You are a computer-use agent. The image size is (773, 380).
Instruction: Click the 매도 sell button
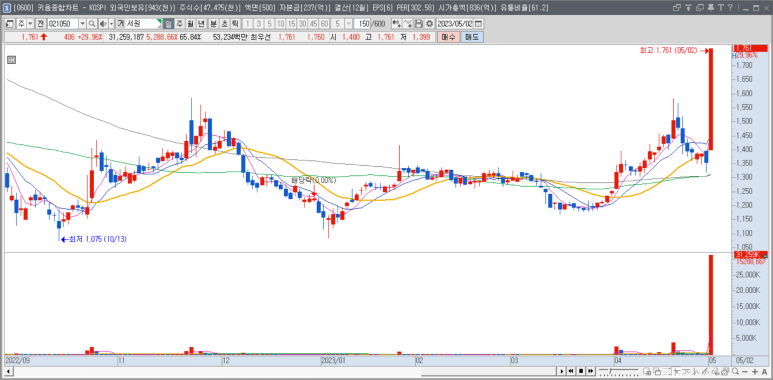click(x=472, y=37)
